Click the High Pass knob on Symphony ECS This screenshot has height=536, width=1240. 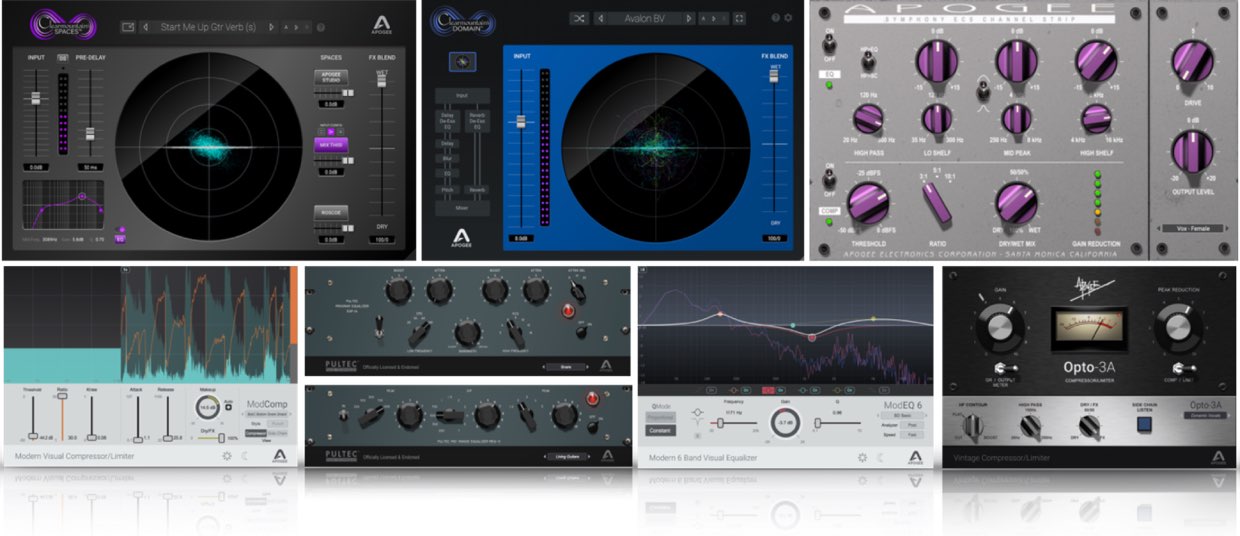coord(867,120)
